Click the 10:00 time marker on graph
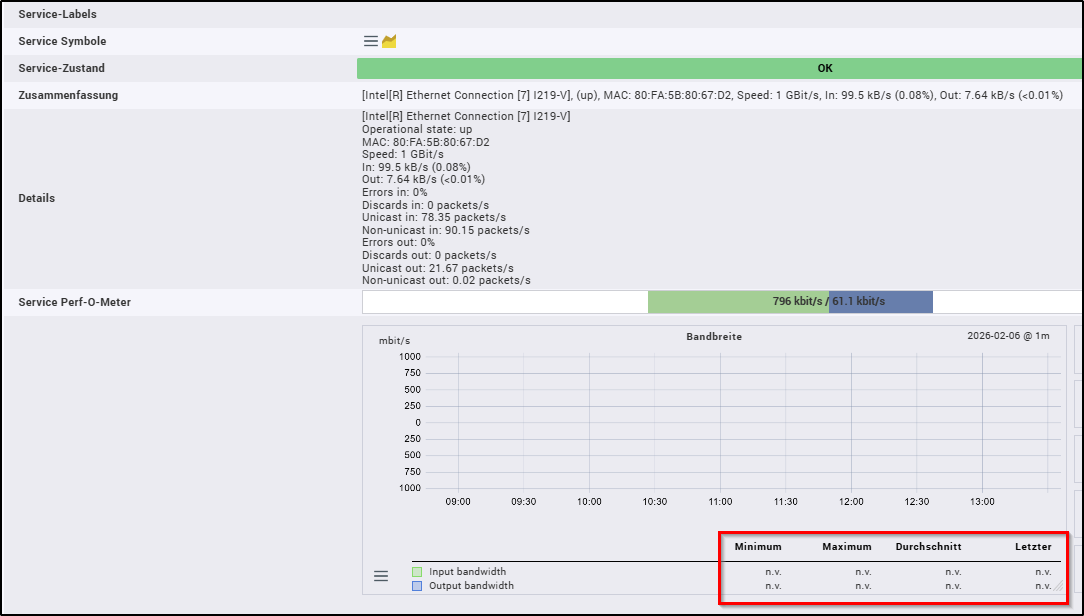The height and width of the screenshot is (616, 1084). point(589,502)
